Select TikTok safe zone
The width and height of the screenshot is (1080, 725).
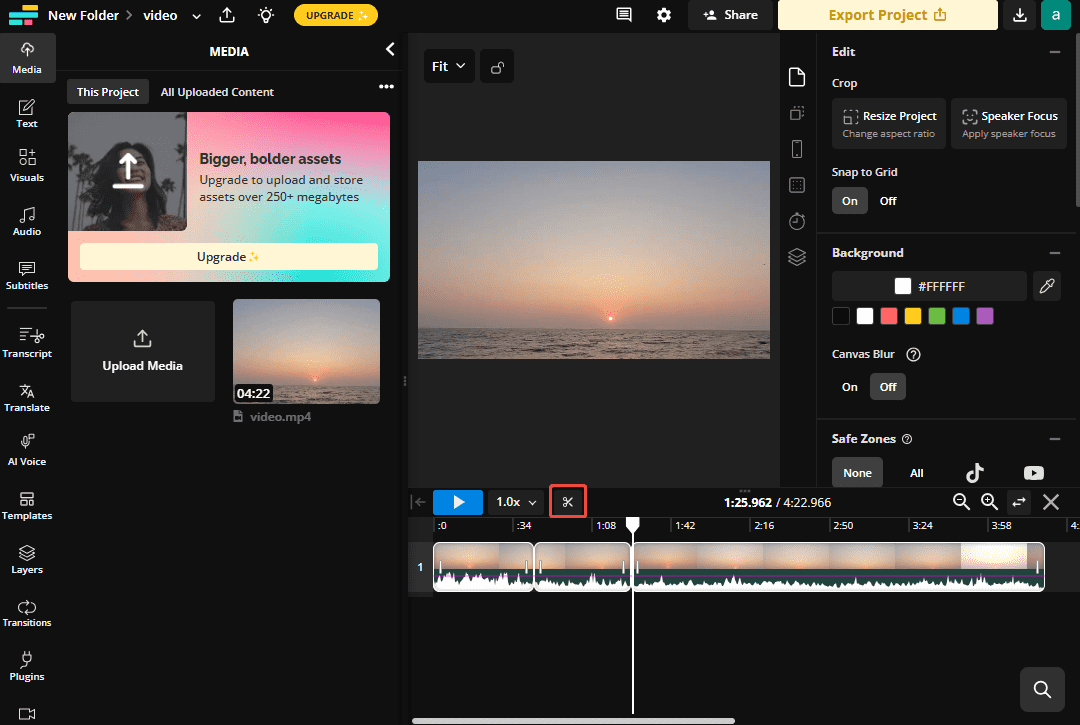click(x=975, y=473)
